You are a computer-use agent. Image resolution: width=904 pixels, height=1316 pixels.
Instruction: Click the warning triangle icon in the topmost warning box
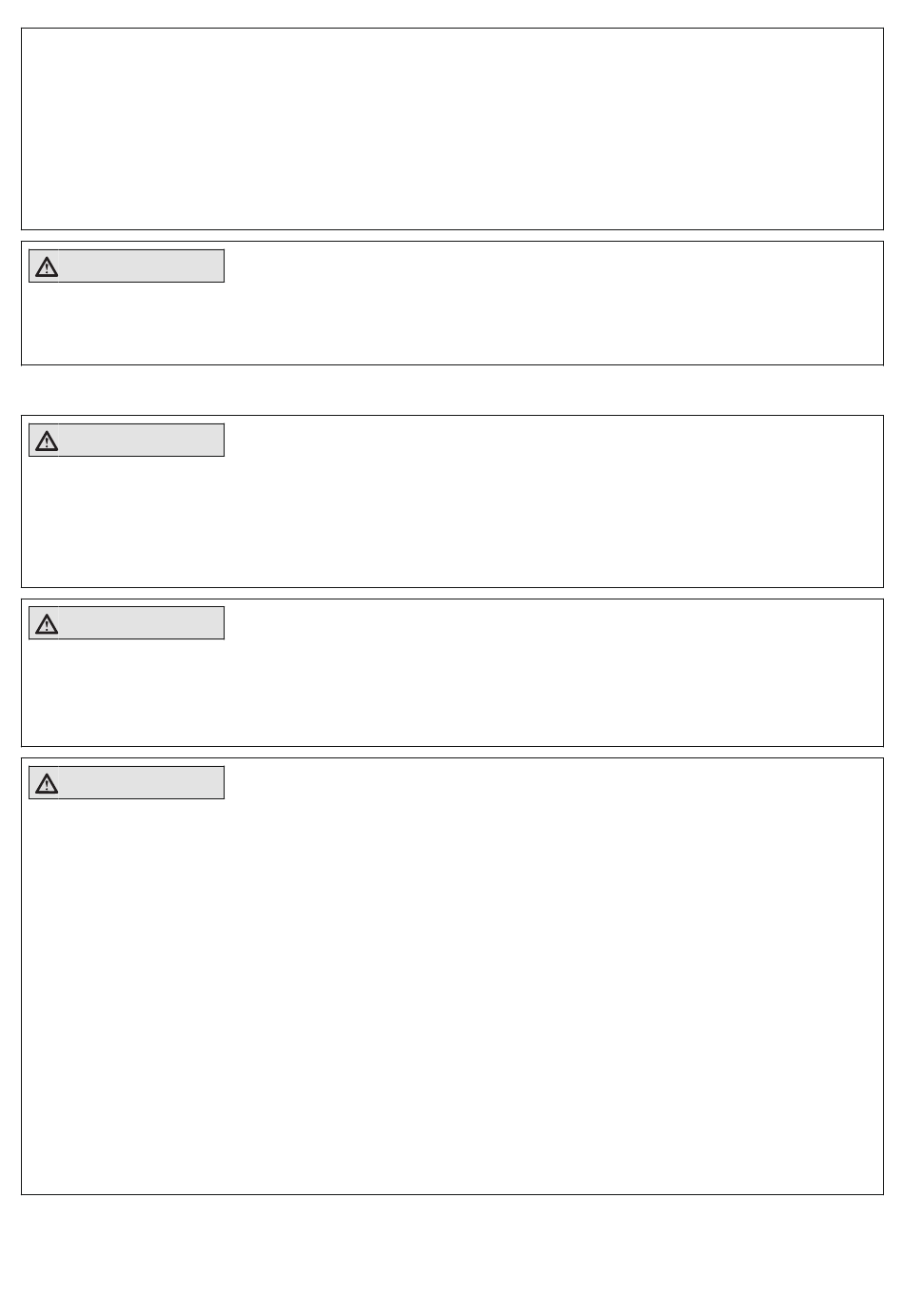pyautogui.click(x=47, y=267)
